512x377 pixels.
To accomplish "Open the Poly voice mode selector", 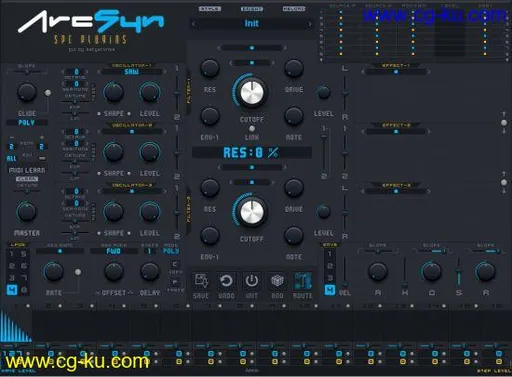I will pos(26,123).
